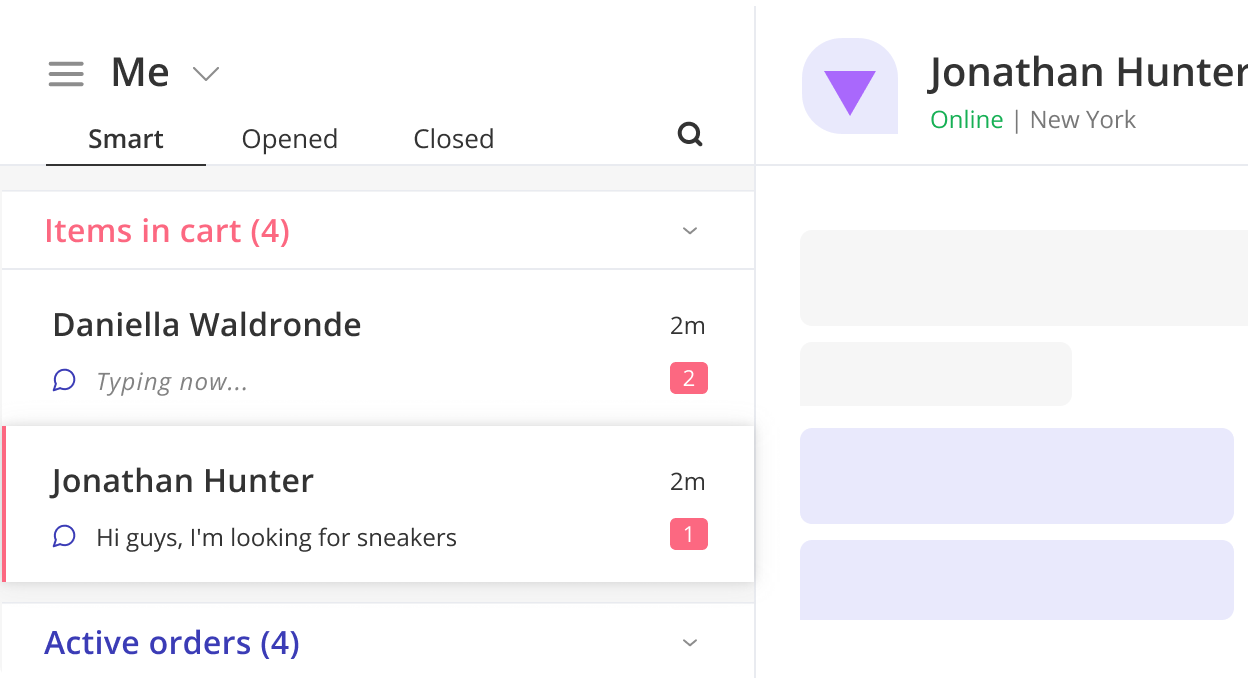The height and width of the screenshot is (678, 1248).
Task: Click the red badge showing 1 unread
Action: tap(689, 534)
